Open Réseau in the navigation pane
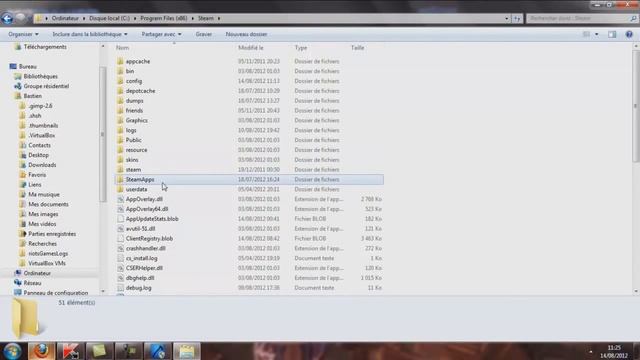Viewport: 640px width, 360px height. point(32,283)
